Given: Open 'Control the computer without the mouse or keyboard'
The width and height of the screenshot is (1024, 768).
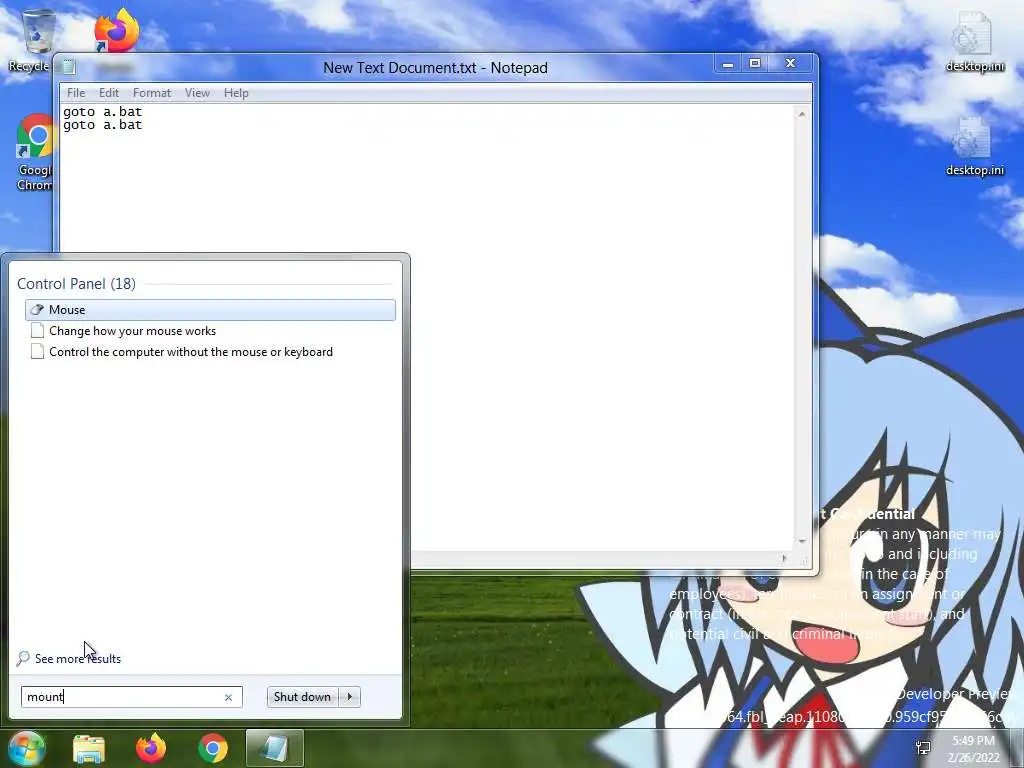Looking at the screenshot, I should [191, 352].
